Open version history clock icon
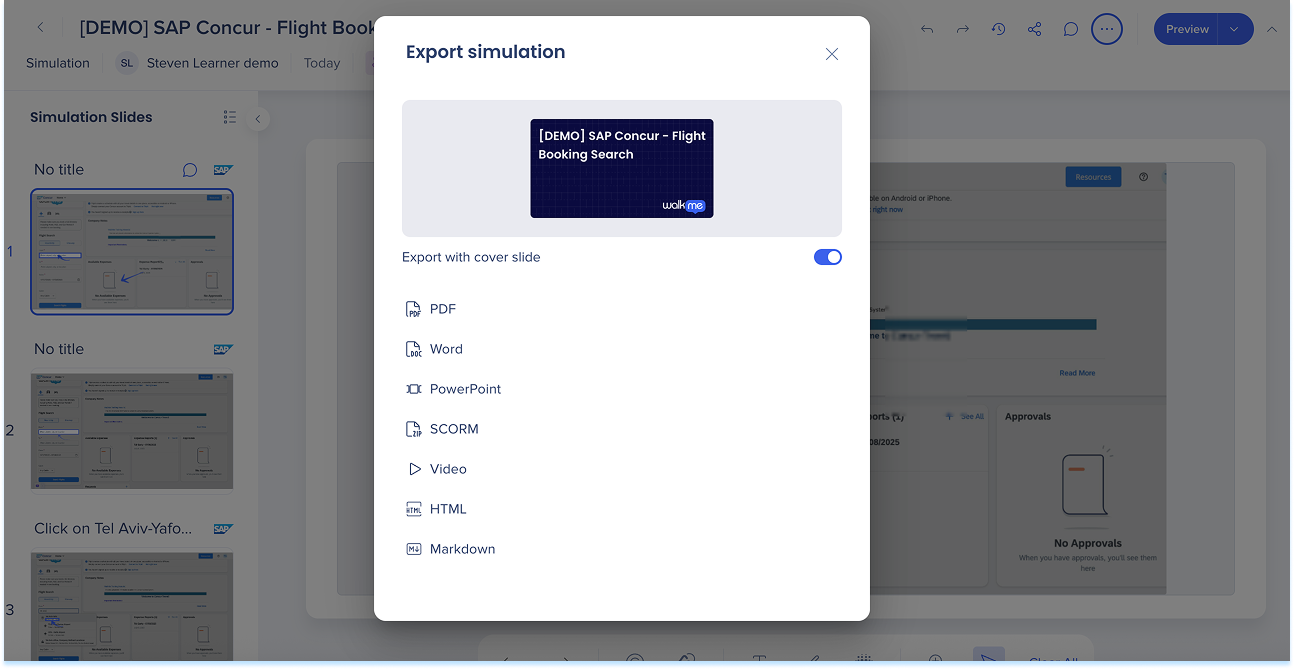 [998, 29]
